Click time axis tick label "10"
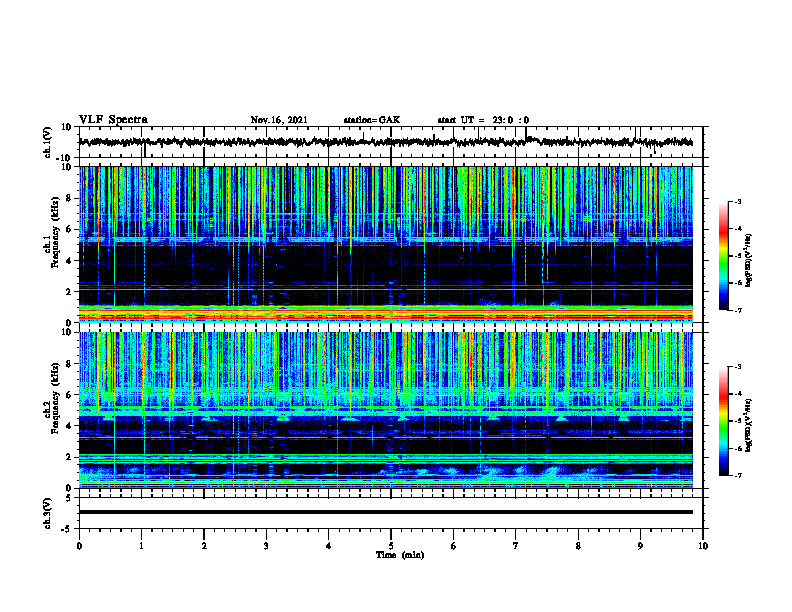The width and height of the screenshot is (792, 612). (x=703, y=546)
